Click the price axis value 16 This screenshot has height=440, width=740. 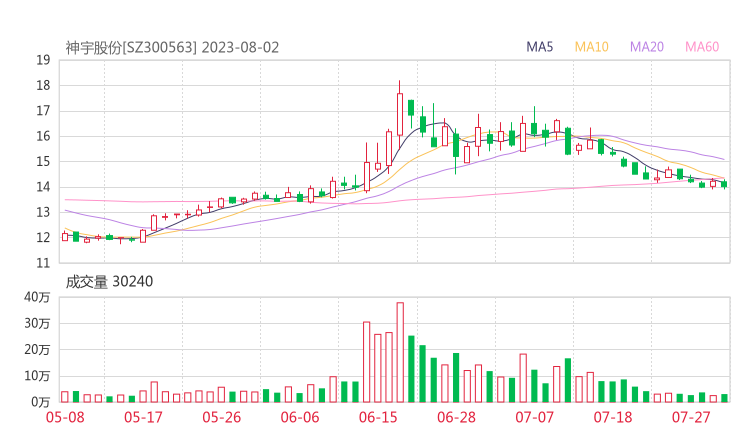tap(43, 136)
